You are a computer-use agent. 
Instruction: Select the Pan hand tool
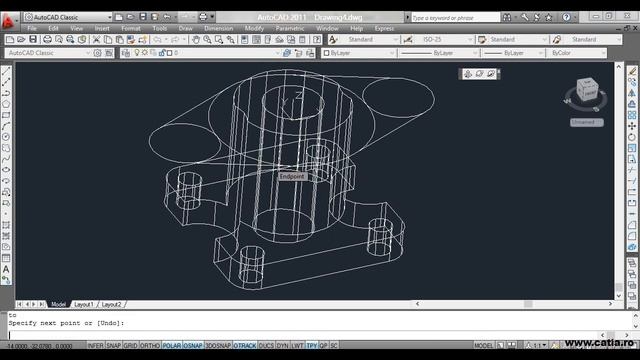click(x=196, y=40)
